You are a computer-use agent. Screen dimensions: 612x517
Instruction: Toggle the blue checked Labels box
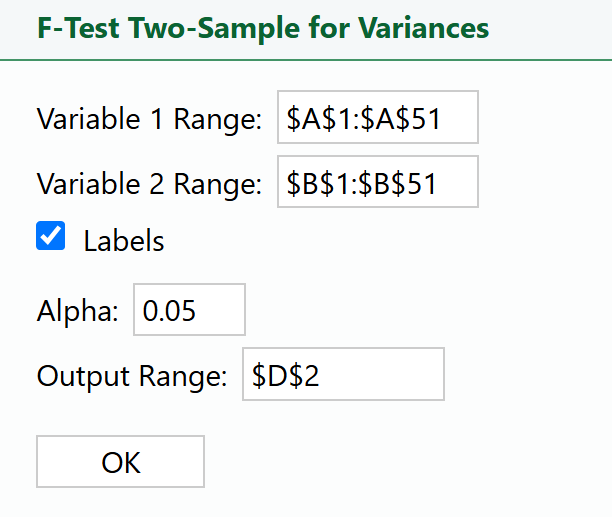51,237
